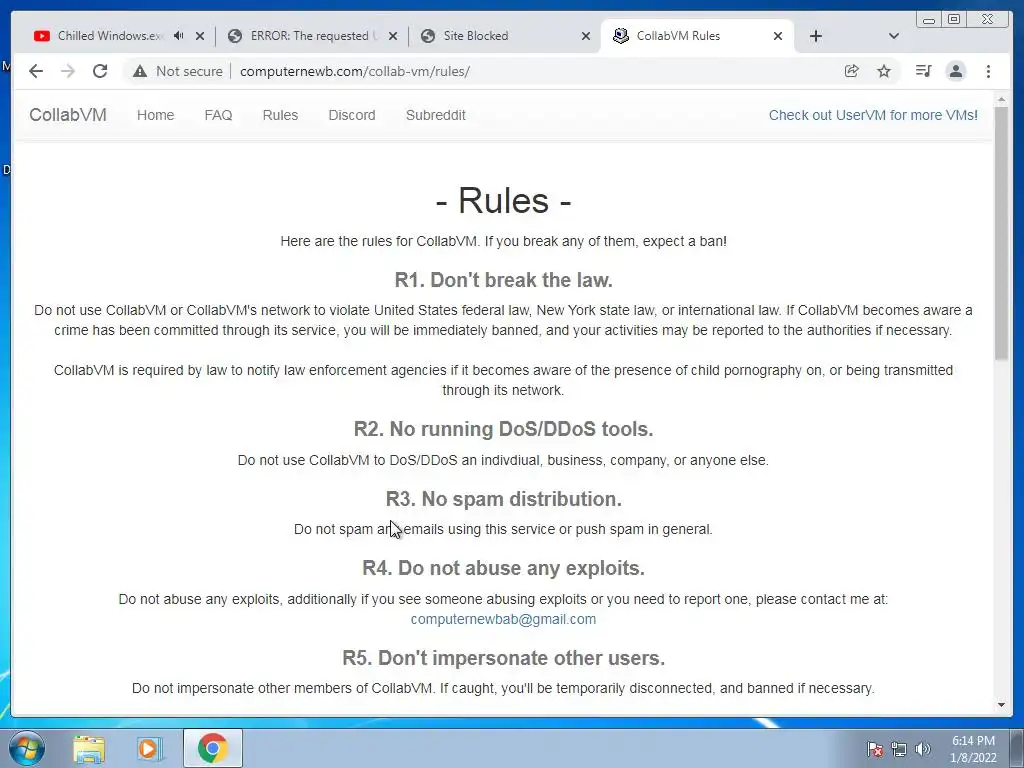Open the Home nav link
Screen dimensions: 1024x768
tap(155, 115)
